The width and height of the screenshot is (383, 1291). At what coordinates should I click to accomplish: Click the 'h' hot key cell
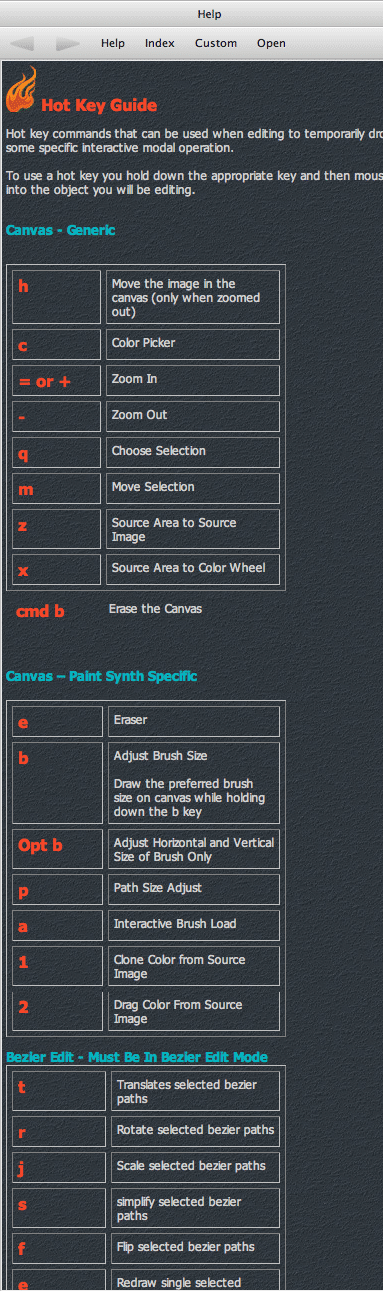(57, 297)
